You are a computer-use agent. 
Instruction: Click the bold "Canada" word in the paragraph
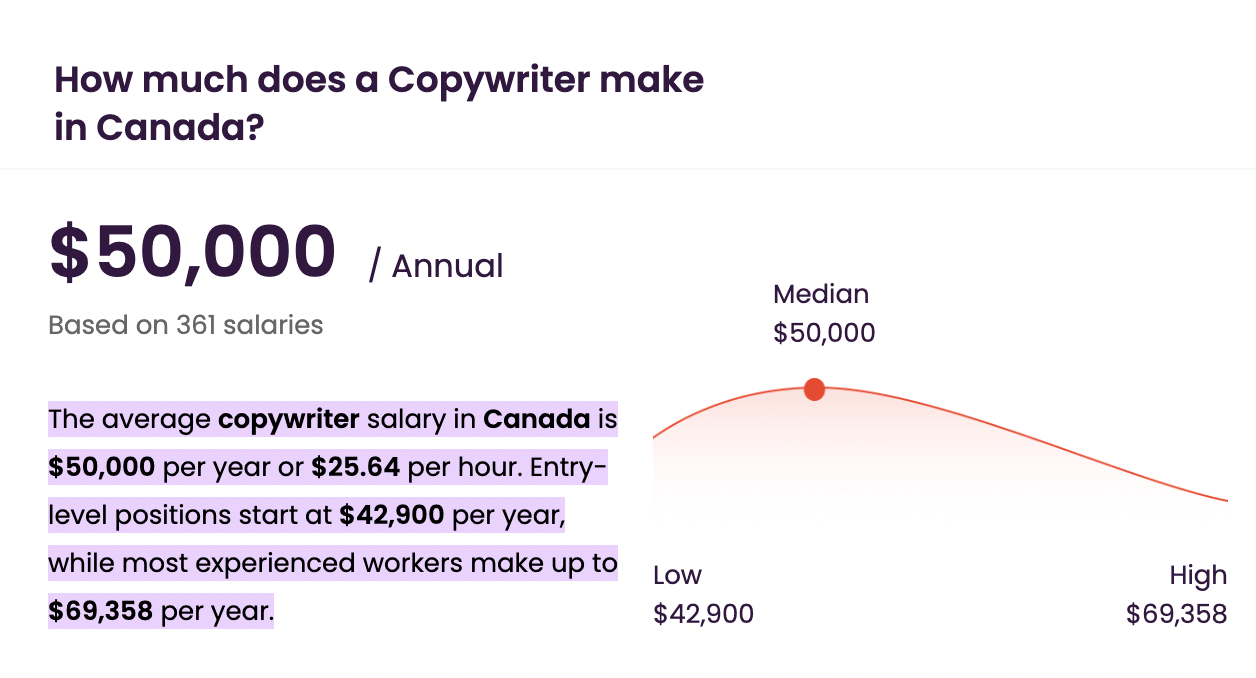click(537, 419)
